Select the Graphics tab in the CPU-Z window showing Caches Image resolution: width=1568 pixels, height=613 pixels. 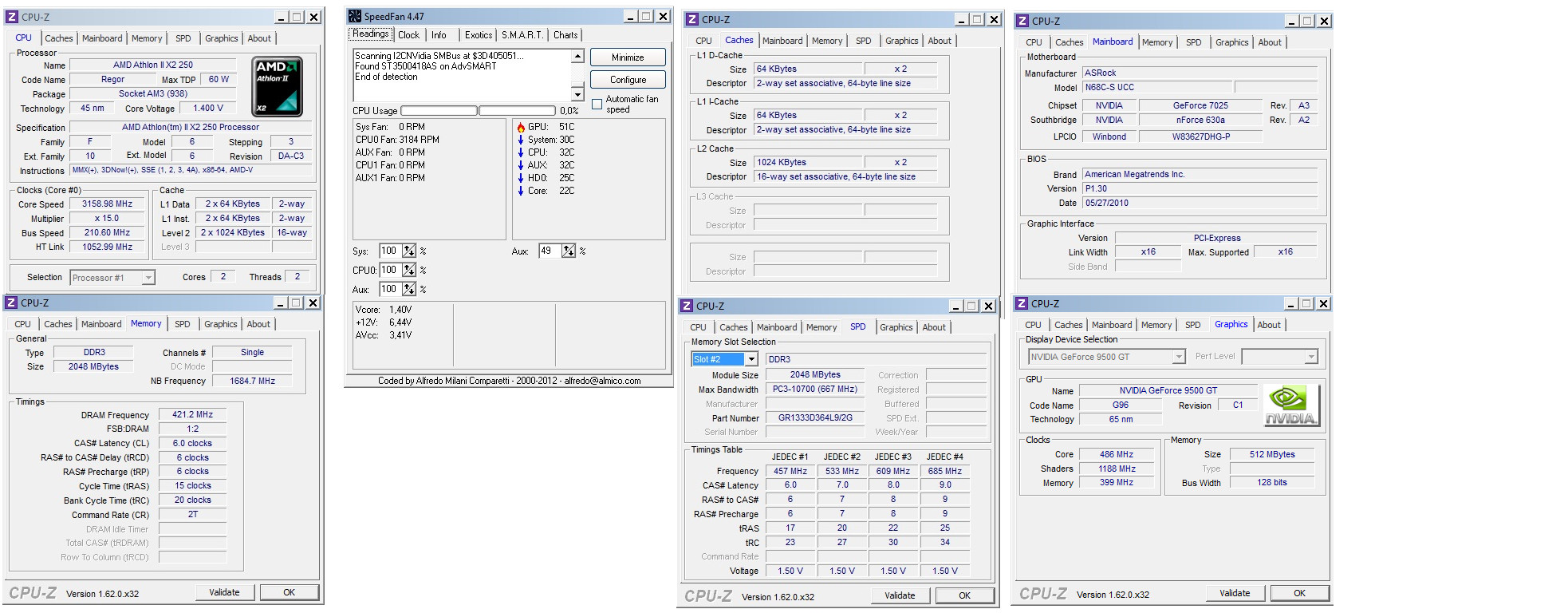click(x=902, y=41)
